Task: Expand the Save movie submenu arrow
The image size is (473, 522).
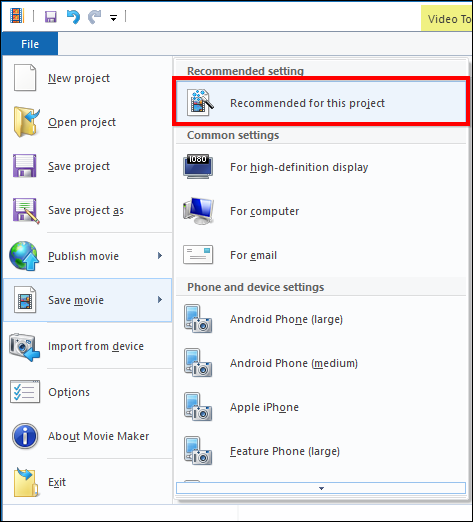Action: (x=160, y=300)
